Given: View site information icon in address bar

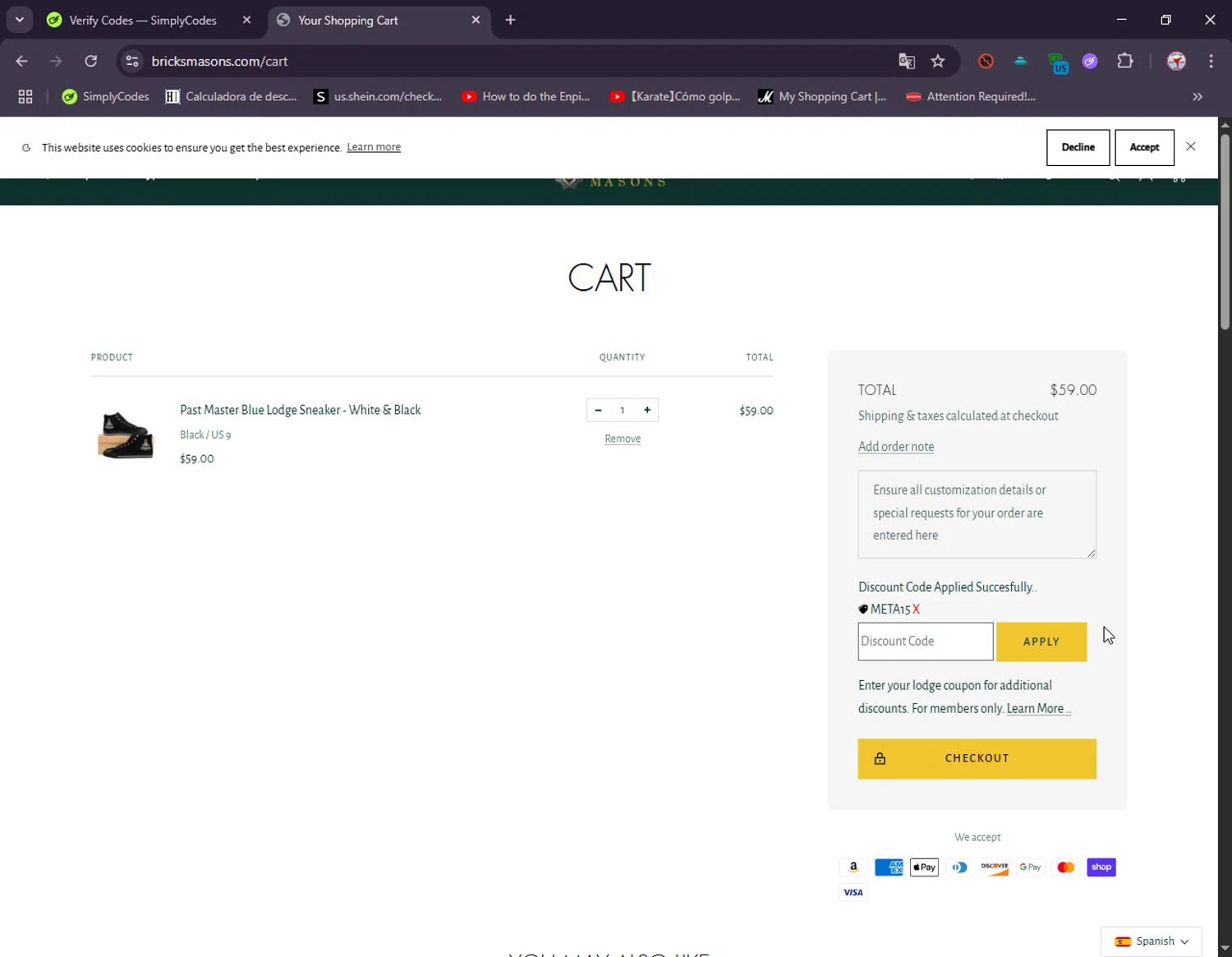Looking at the screenshot, I should coord(132,61).
